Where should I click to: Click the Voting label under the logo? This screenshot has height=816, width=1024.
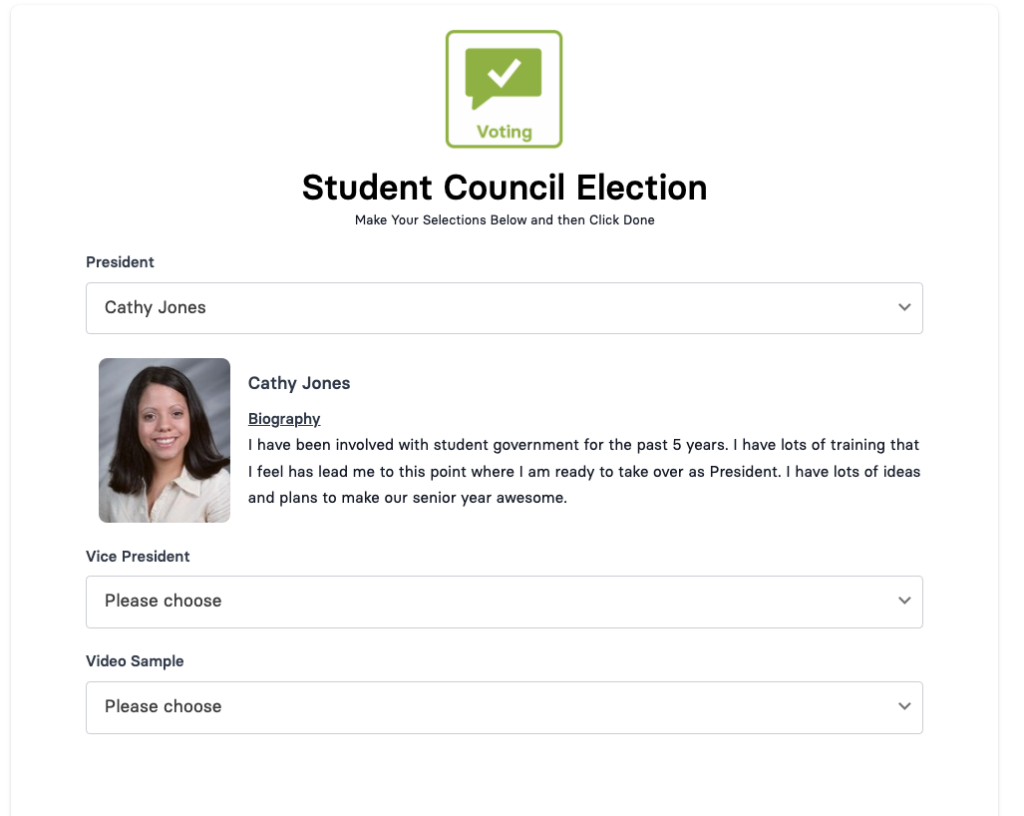click(x=503, y=131)
